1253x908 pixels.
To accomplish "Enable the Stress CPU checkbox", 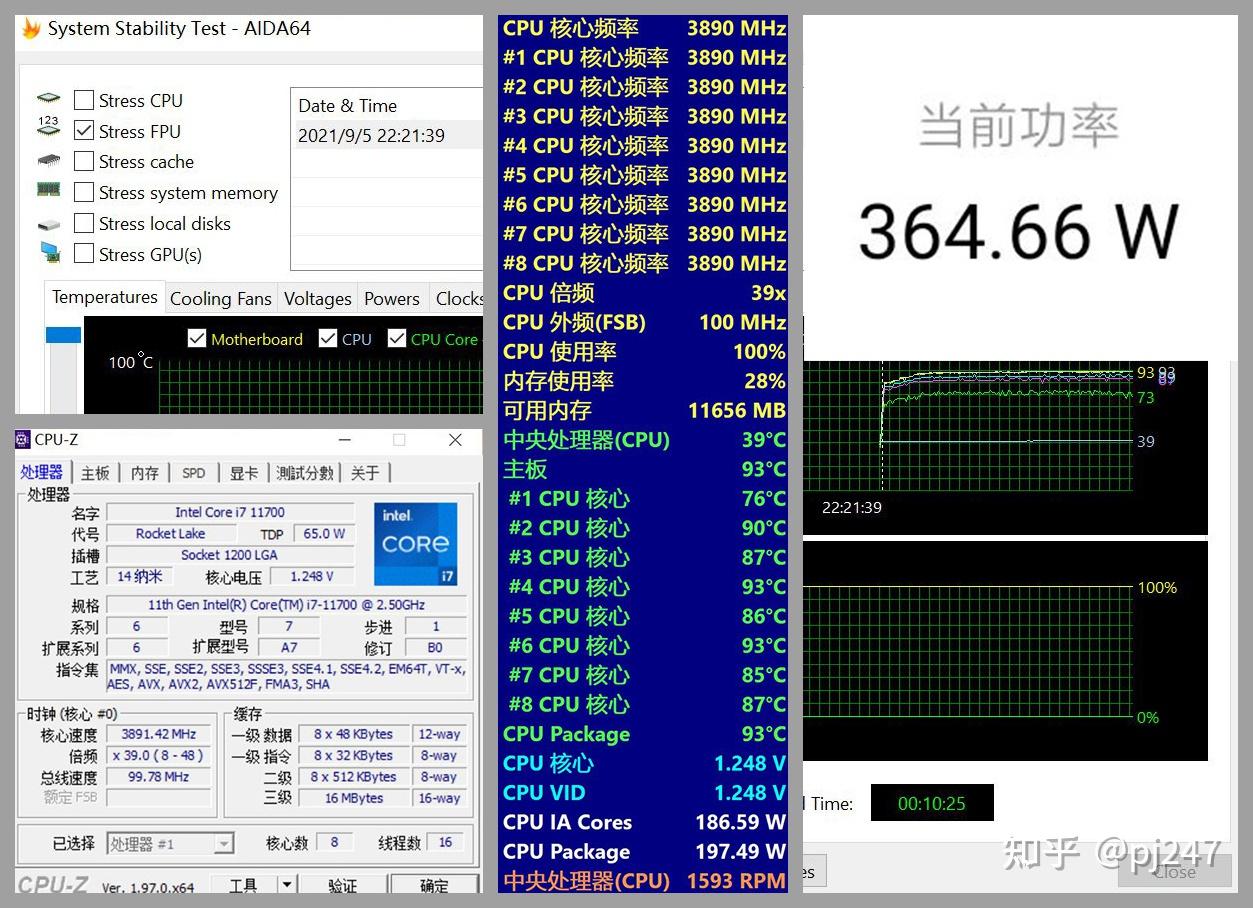I will tap(84, 100).
